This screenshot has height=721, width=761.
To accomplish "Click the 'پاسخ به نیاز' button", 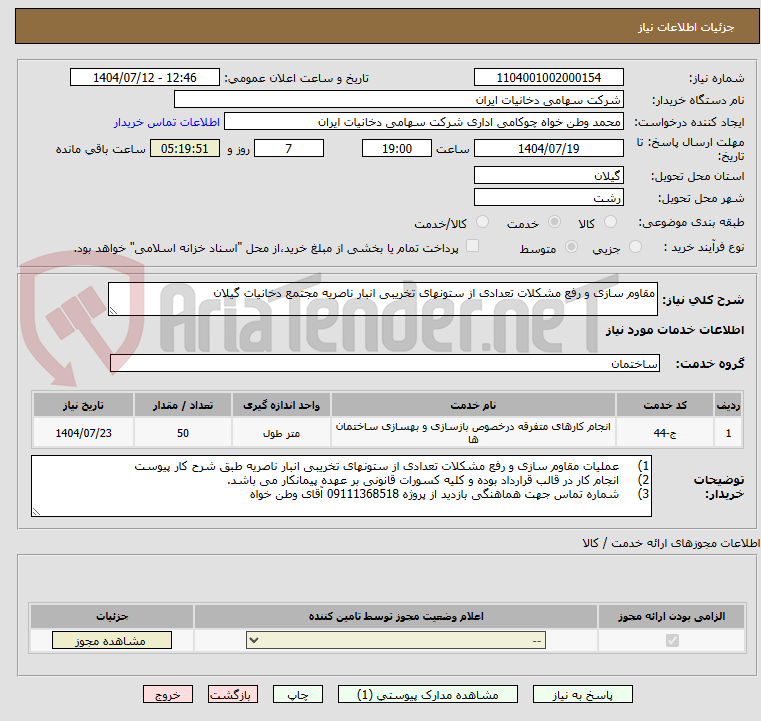I will tap(582, 694).
